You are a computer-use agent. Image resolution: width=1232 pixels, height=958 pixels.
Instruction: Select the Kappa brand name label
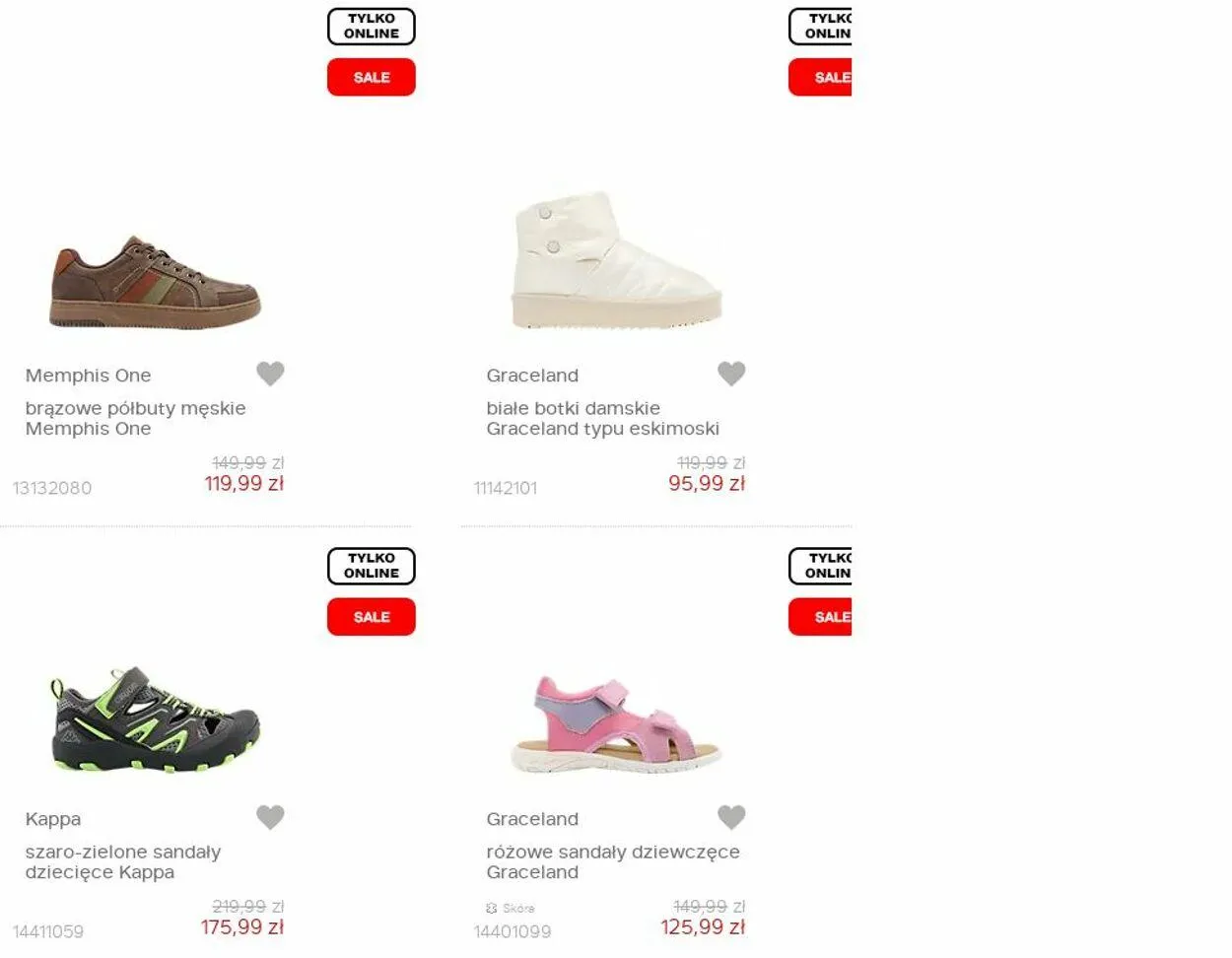pos(53,819)
